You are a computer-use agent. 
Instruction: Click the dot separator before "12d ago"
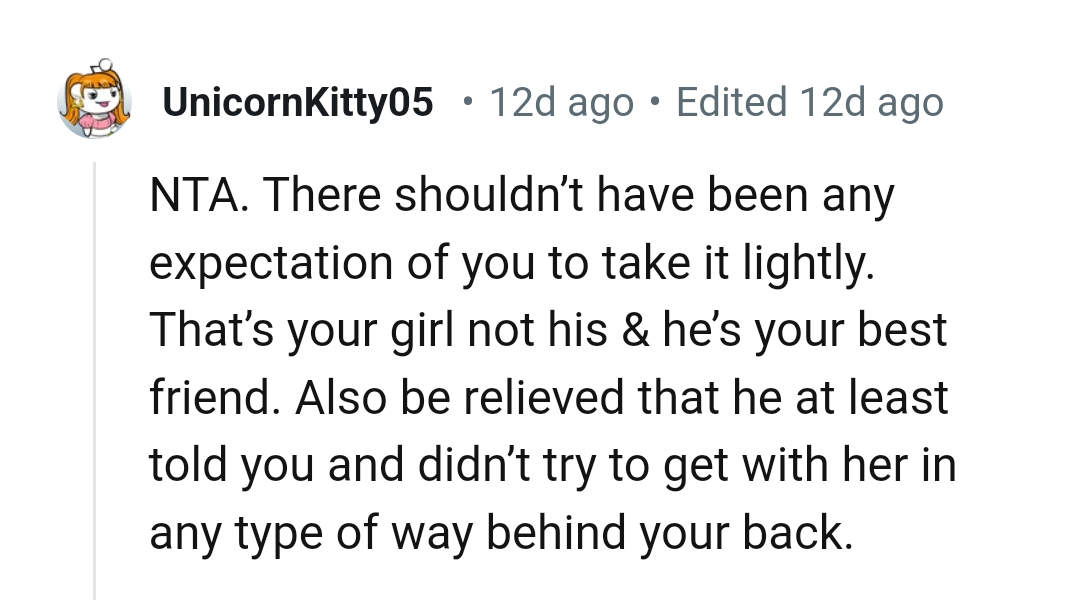tap(469, 102)
